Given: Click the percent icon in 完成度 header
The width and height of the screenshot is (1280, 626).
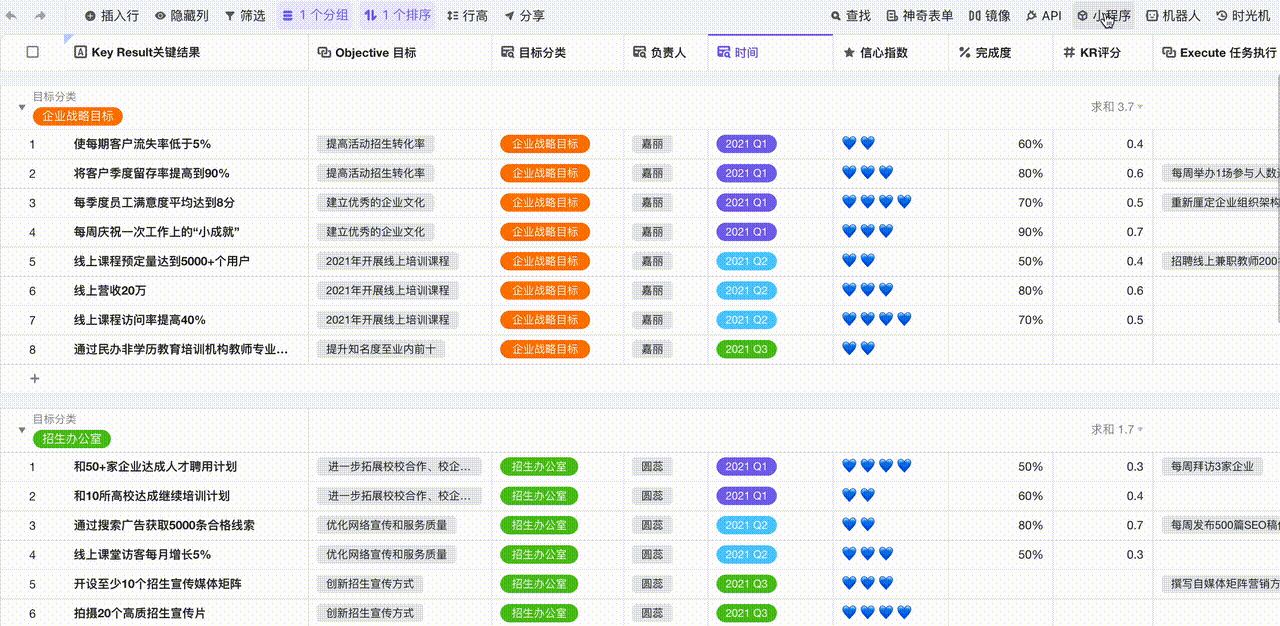Looking at the screenshot, I should [965, 52].
